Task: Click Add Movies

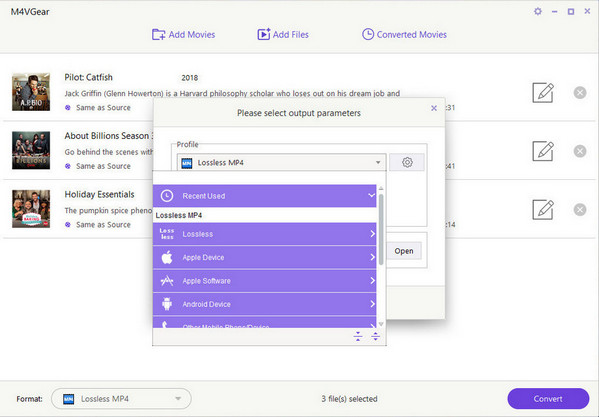Action: click(x=183, y=34)
